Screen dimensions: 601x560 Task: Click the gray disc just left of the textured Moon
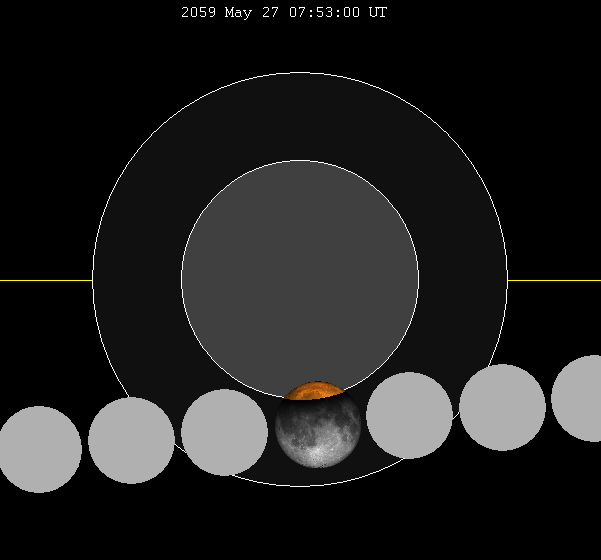click(224, 432)
